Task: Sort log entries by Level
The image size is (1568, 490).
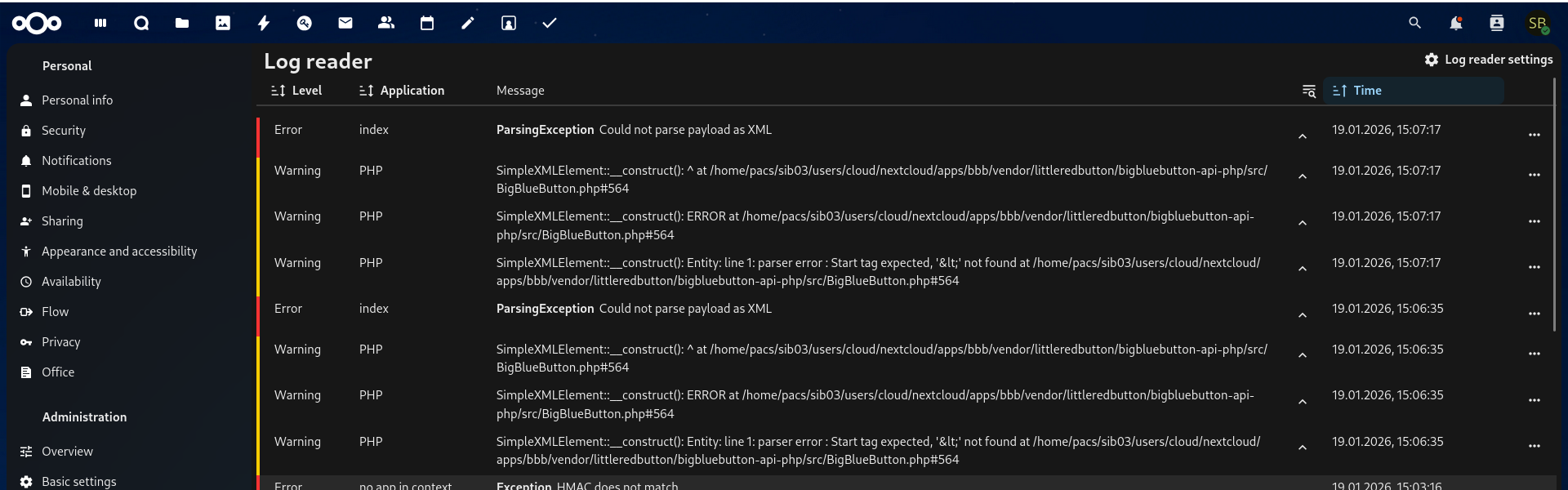Action: 296,91
